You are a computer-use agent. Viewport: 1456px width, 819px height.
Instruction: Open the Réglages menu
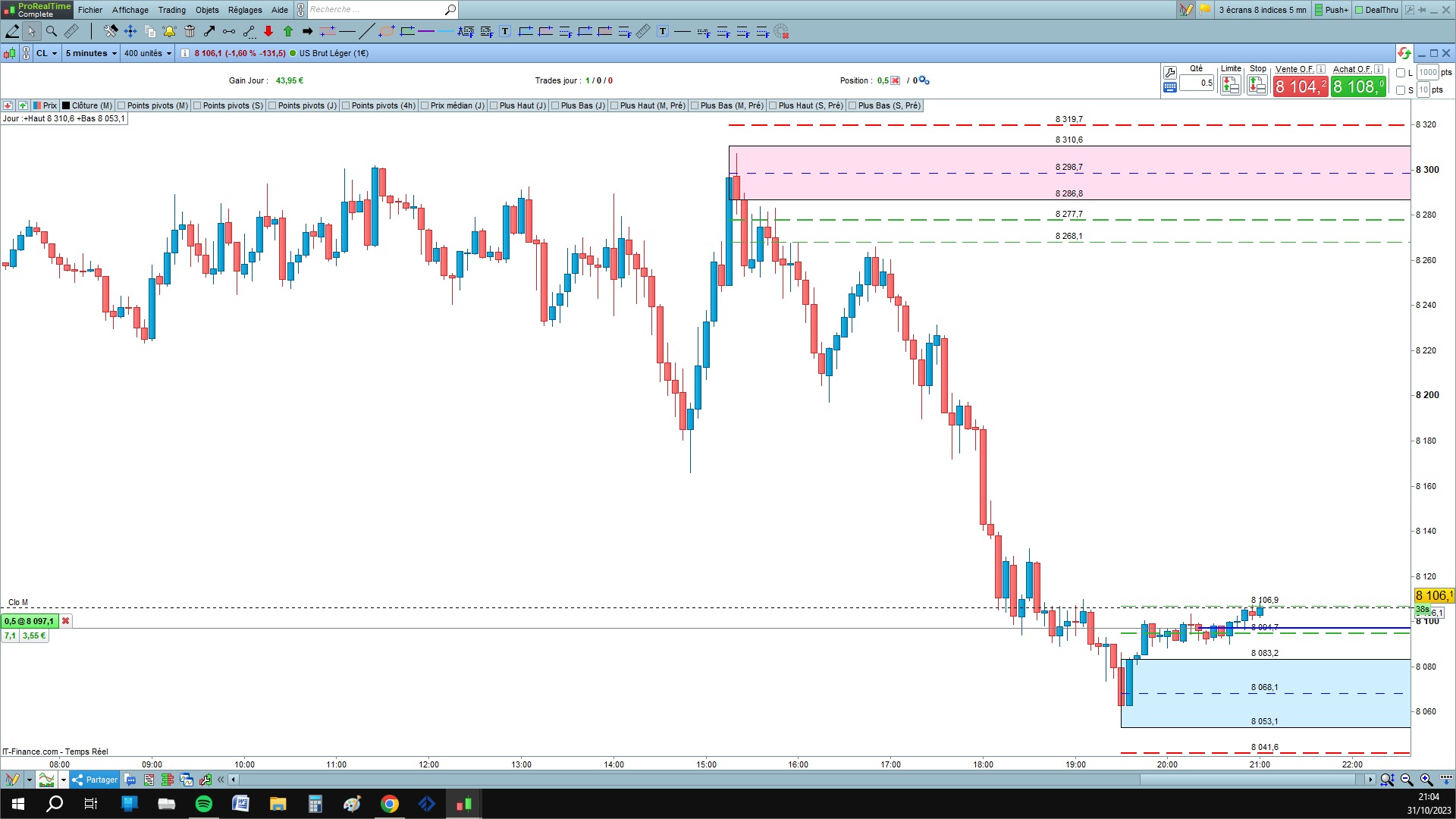(245, 10)
